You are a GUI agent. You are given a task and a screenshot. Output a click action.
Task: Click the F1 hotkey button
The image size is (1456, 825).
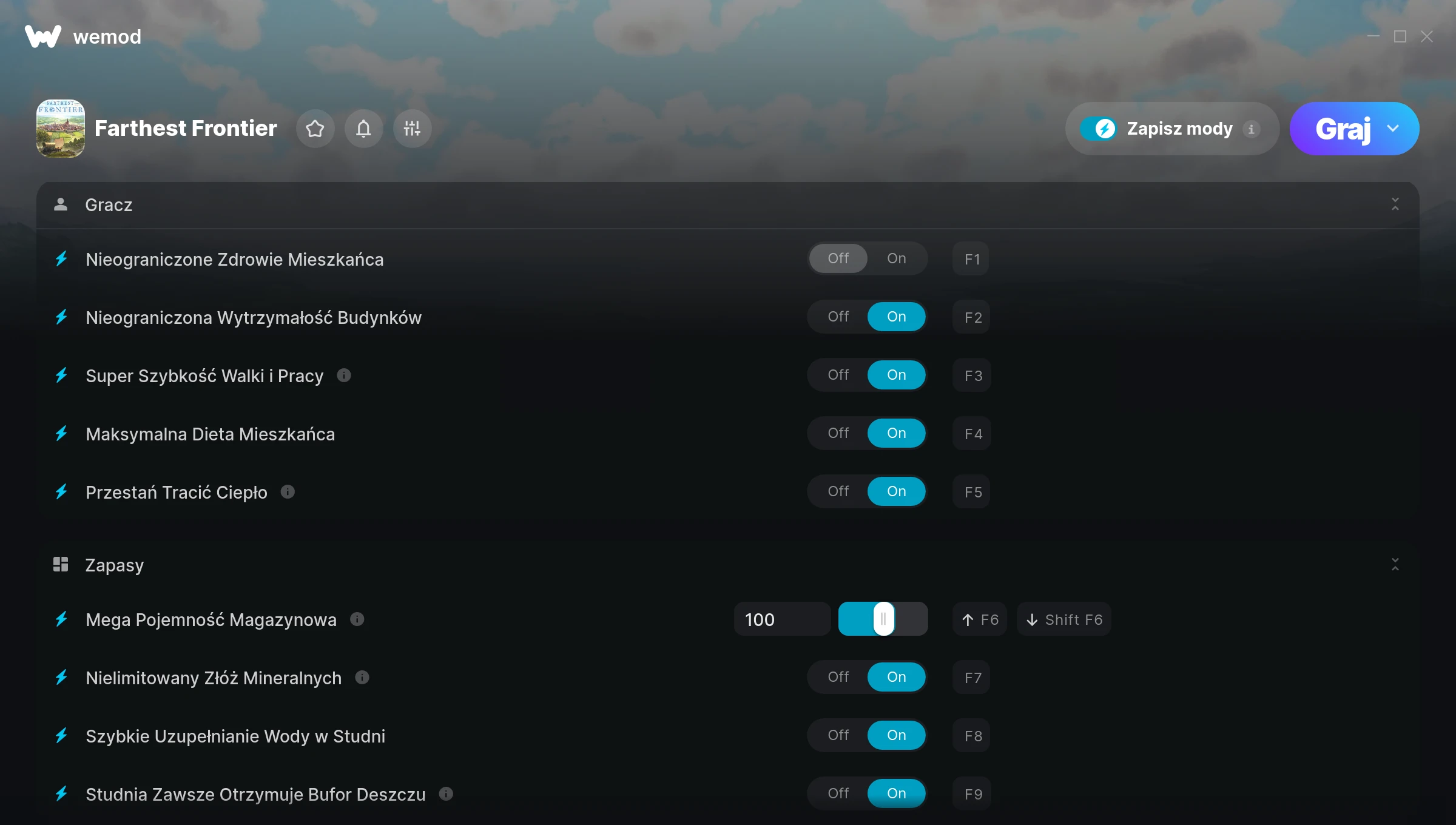pos(971,259)
